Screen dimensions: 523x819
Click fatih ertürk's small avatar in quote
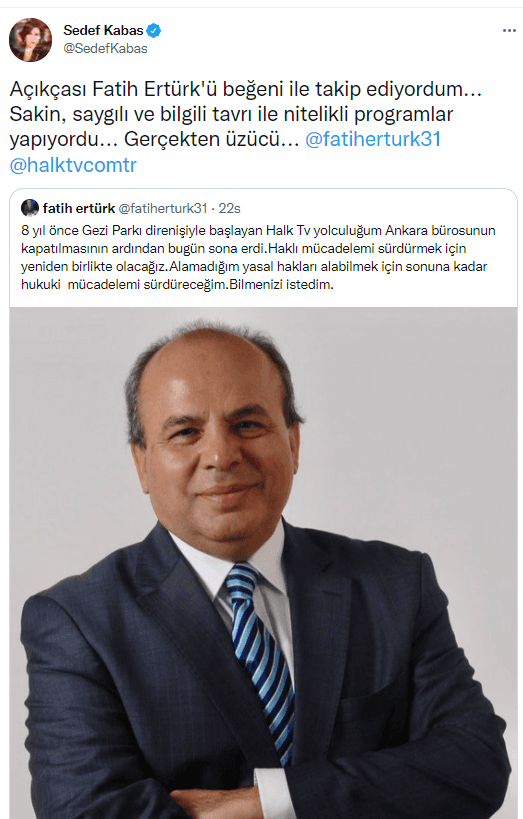coord(30,208)
